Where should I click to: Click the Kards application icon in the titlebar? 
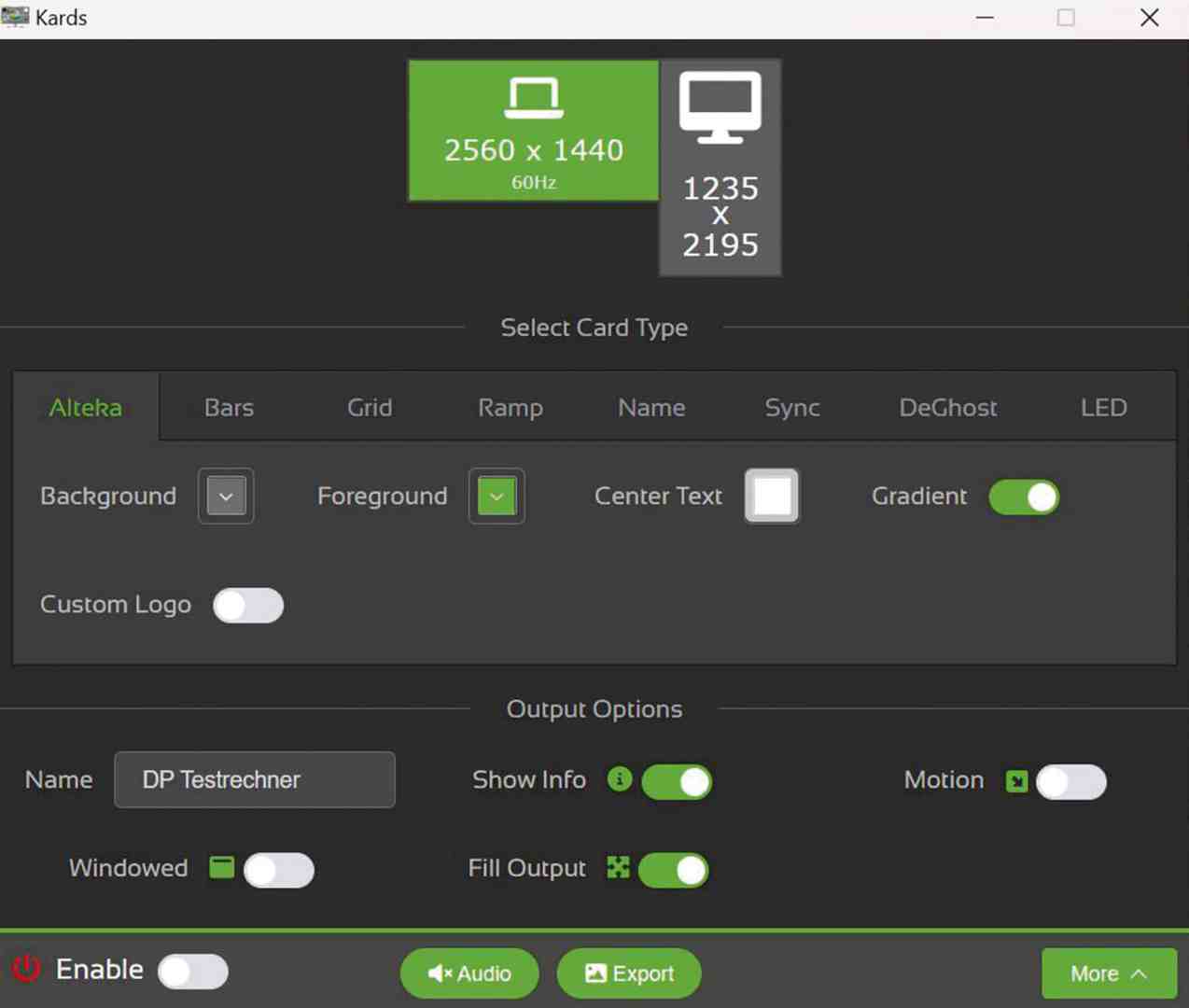coord(15,17)
